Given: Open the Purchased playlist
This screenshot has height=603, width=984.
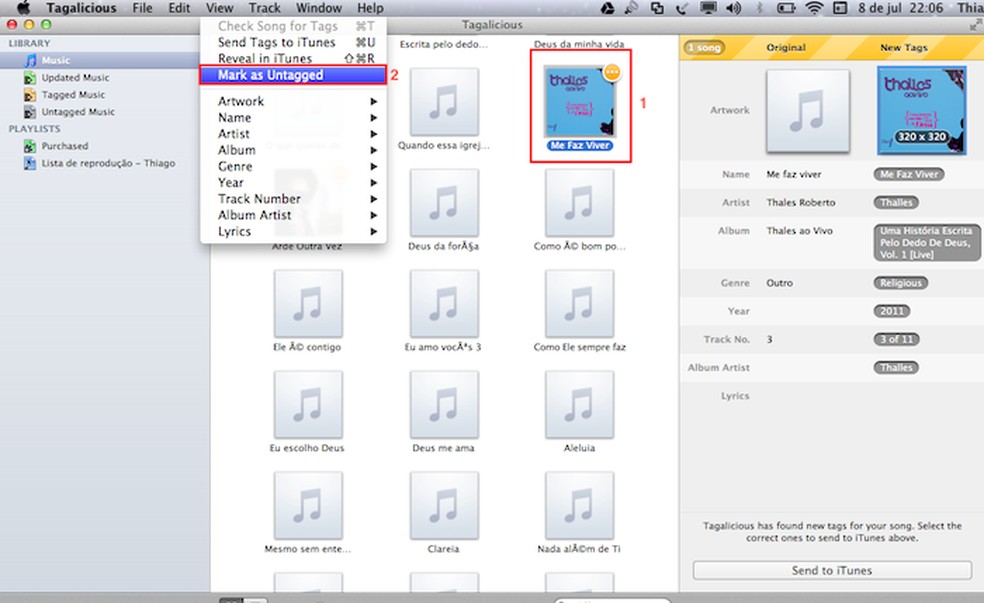Looking at the screenshot, I should 65,146.
